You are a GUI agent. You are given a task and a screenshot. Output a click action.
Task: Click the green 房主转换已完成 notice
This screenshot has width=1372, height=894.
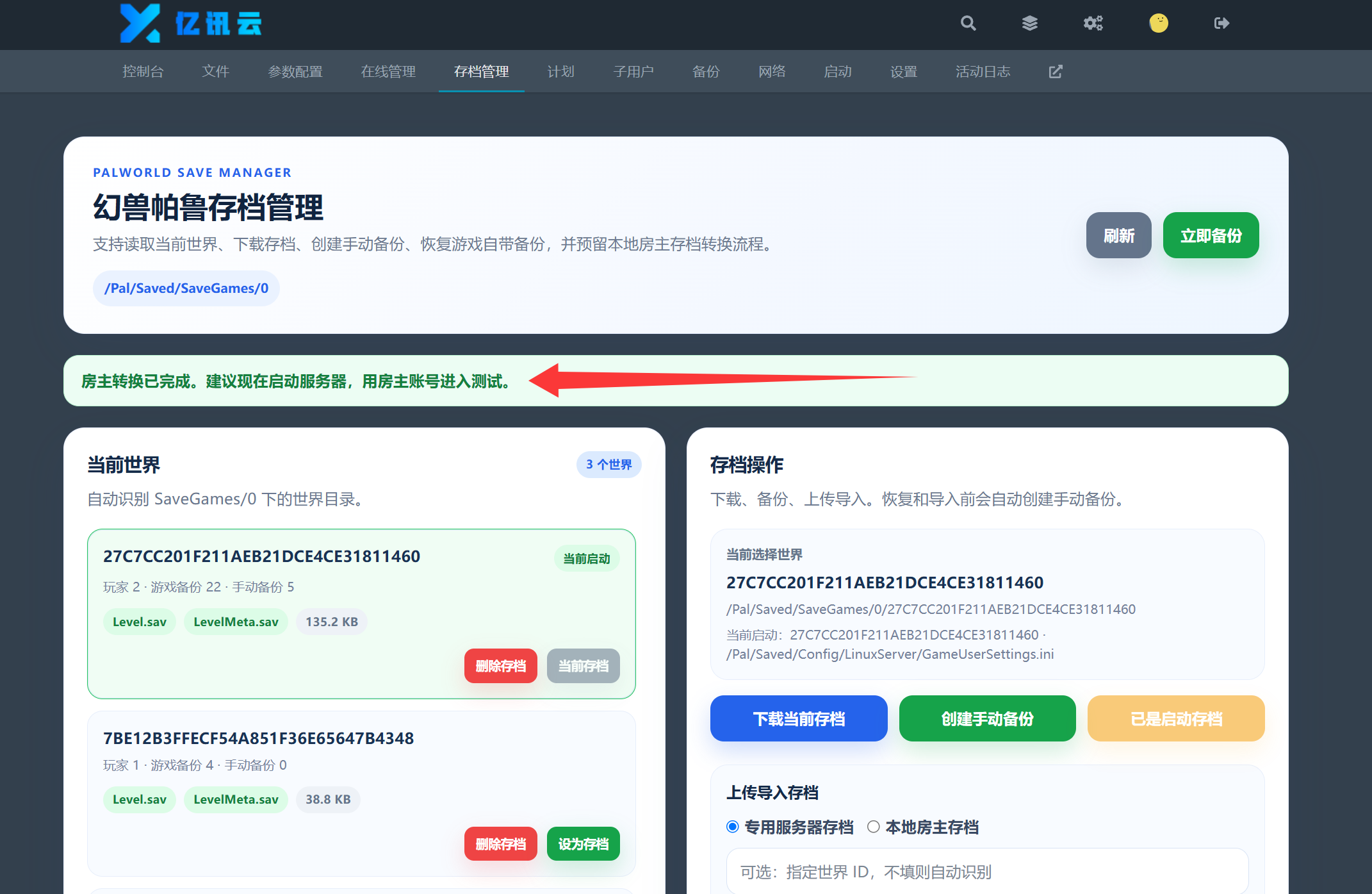676,381
